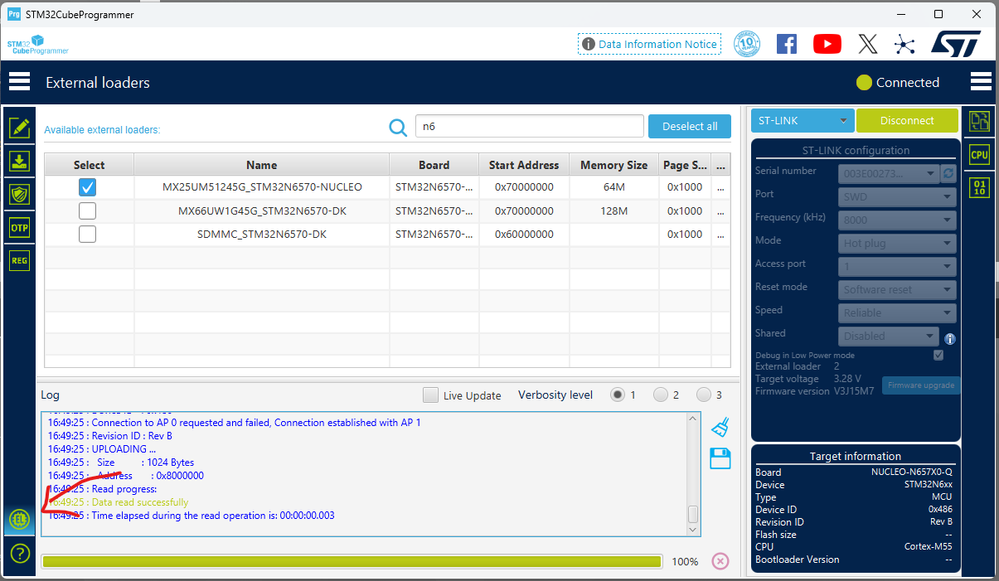
Task: Click the green 100% progress bar
Action: (352, 561)
